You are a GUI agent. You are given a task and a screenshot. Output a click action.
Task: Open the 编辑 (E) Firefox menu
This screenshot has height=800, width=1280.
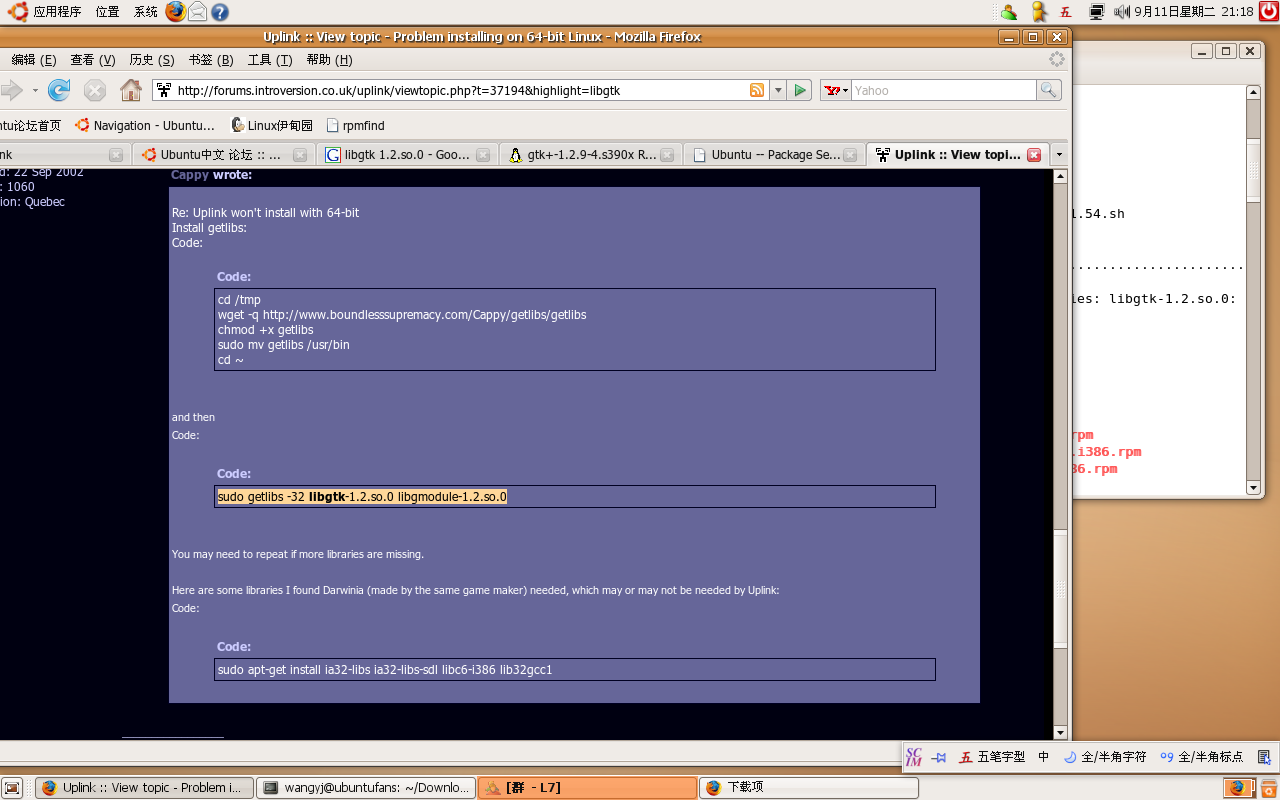(34, 60)
